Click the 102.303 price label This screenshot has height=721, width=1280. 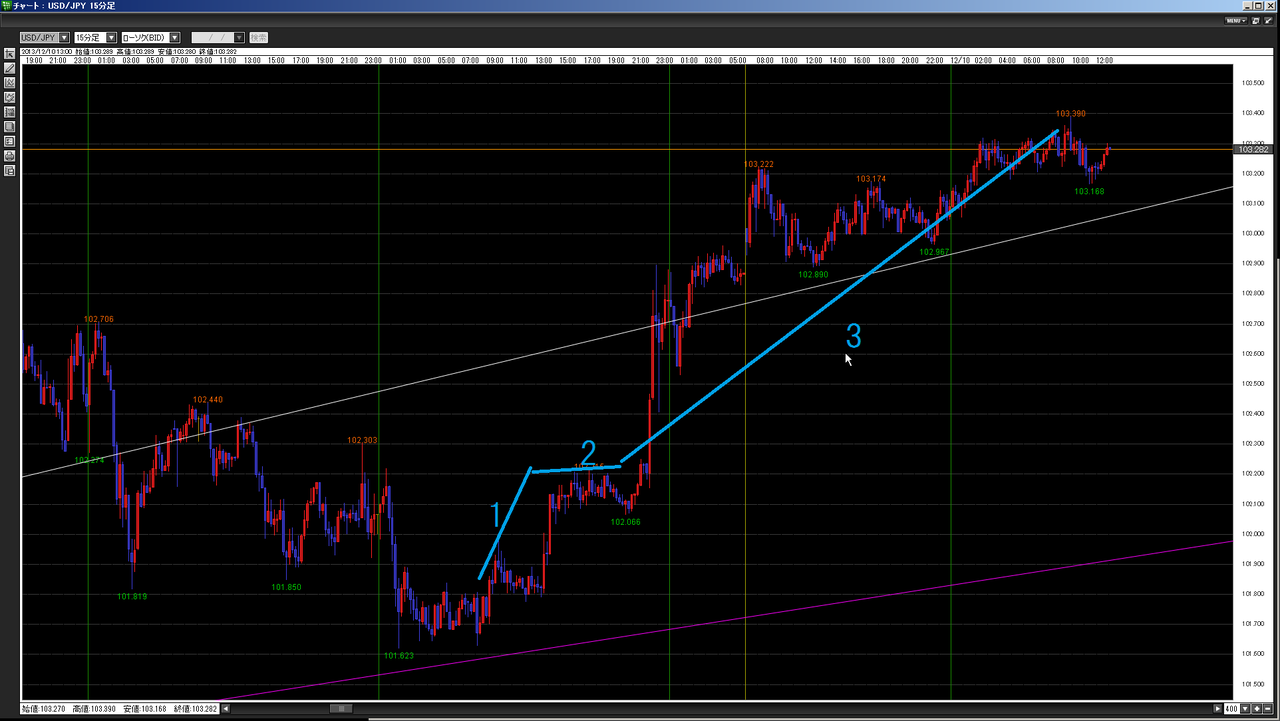pyautogui.click(x=362, y=440)
